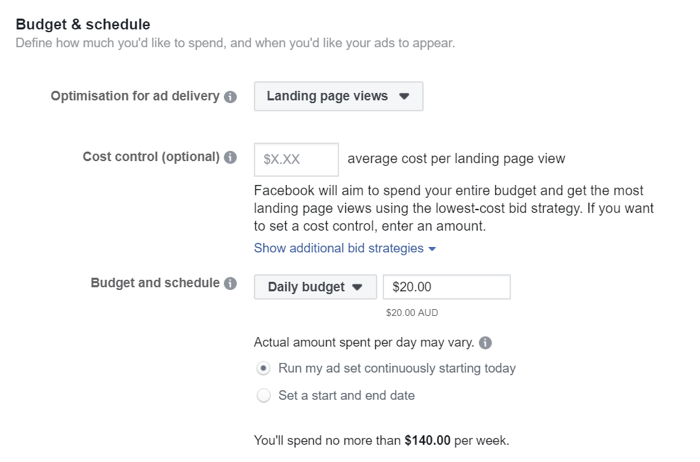Image resolution: width=700 pixels, height=462 pixels.
Task: Click info icon beside Budget and schedule label
Action: pos(231,284)
